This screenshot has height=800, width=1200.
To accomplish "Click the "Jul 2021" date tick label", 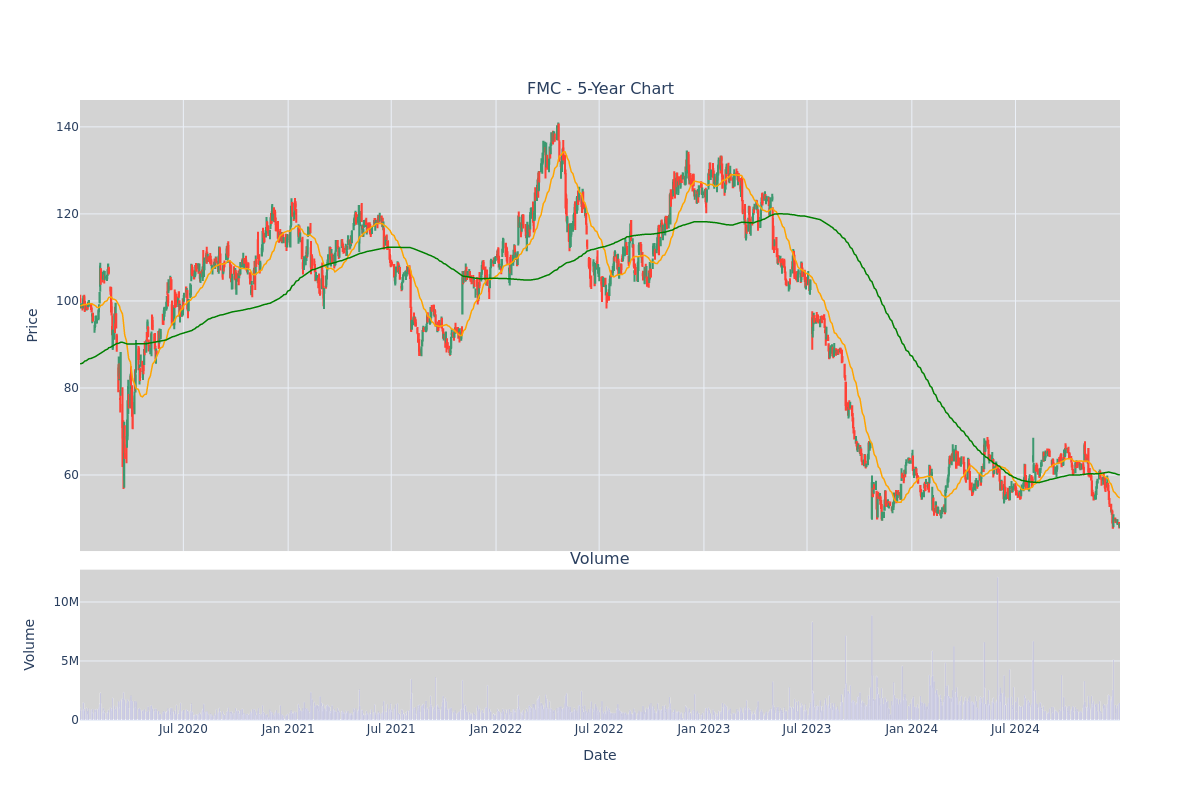I will point(391,729).
